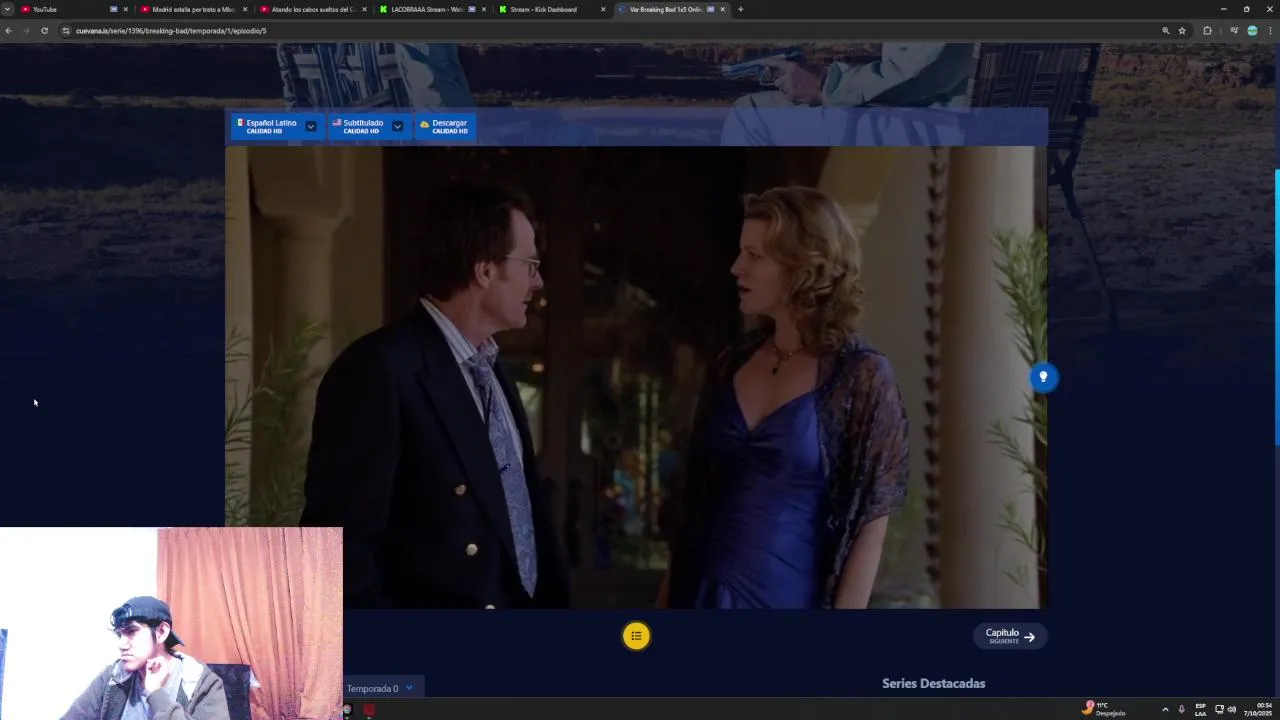Close the Atando los cabos sueltos tab
This screenshot has width=1280, height=720.
tap(364, 9)
